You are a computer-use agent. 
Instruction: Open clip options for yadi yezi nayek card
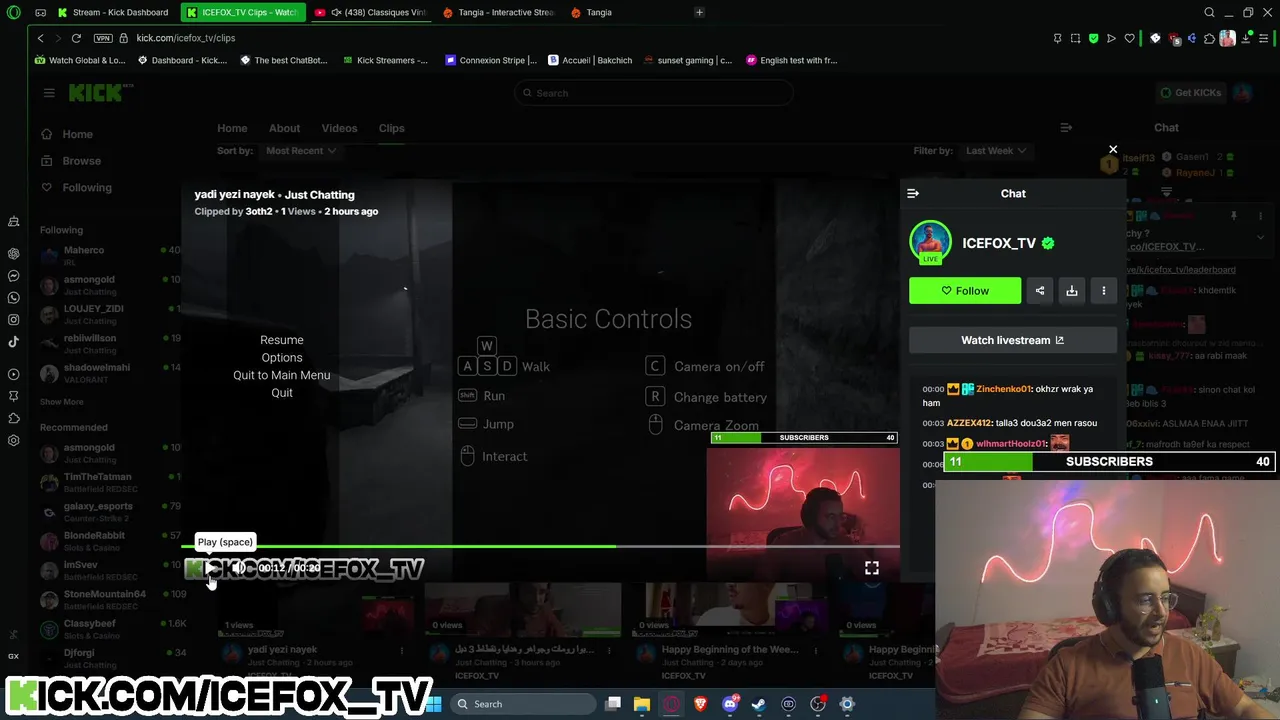tap(402, 650)
